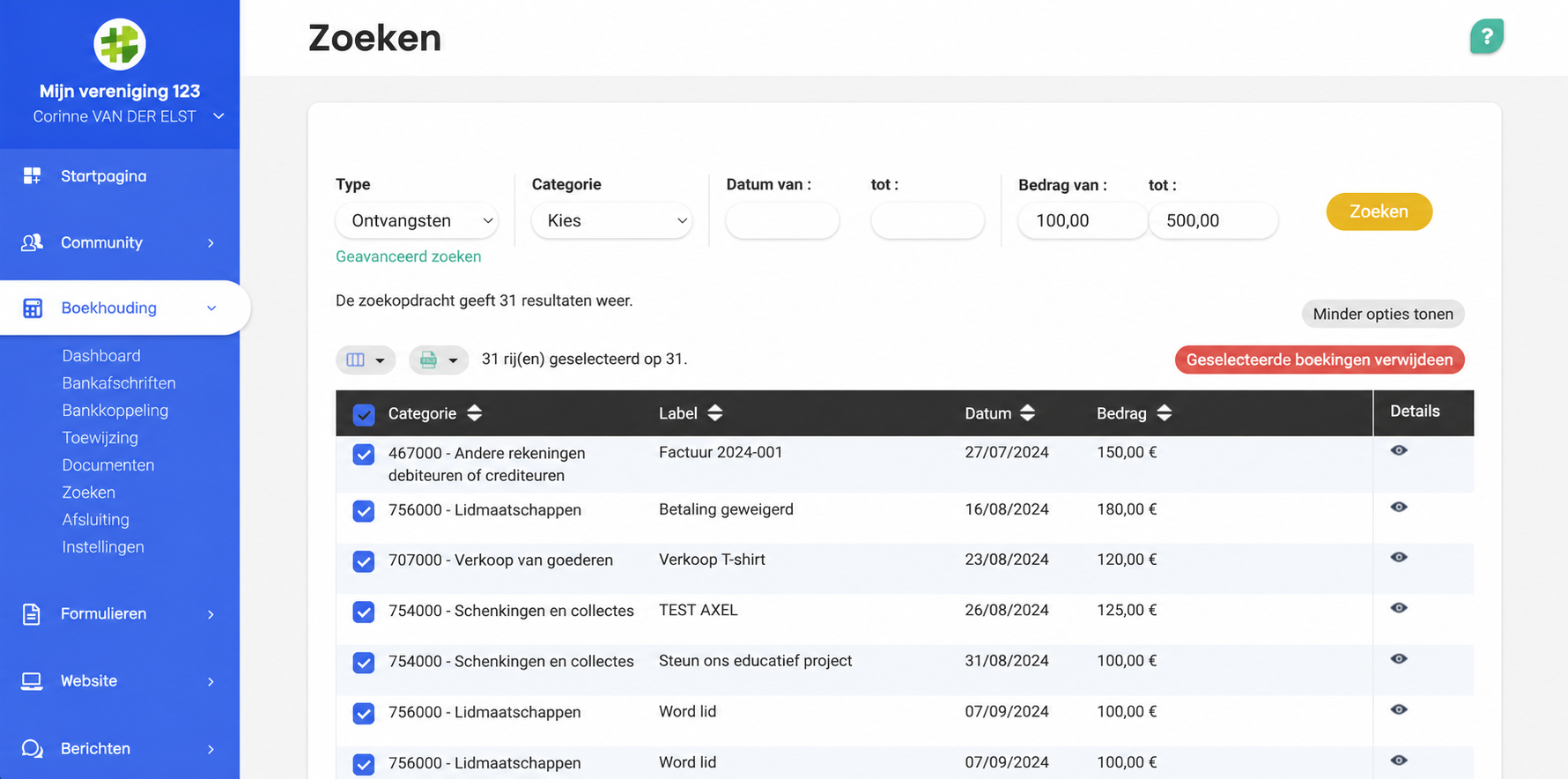Open the Type dropdown showing Ontvangsten
1568x779 pixels.
[417, 220]
